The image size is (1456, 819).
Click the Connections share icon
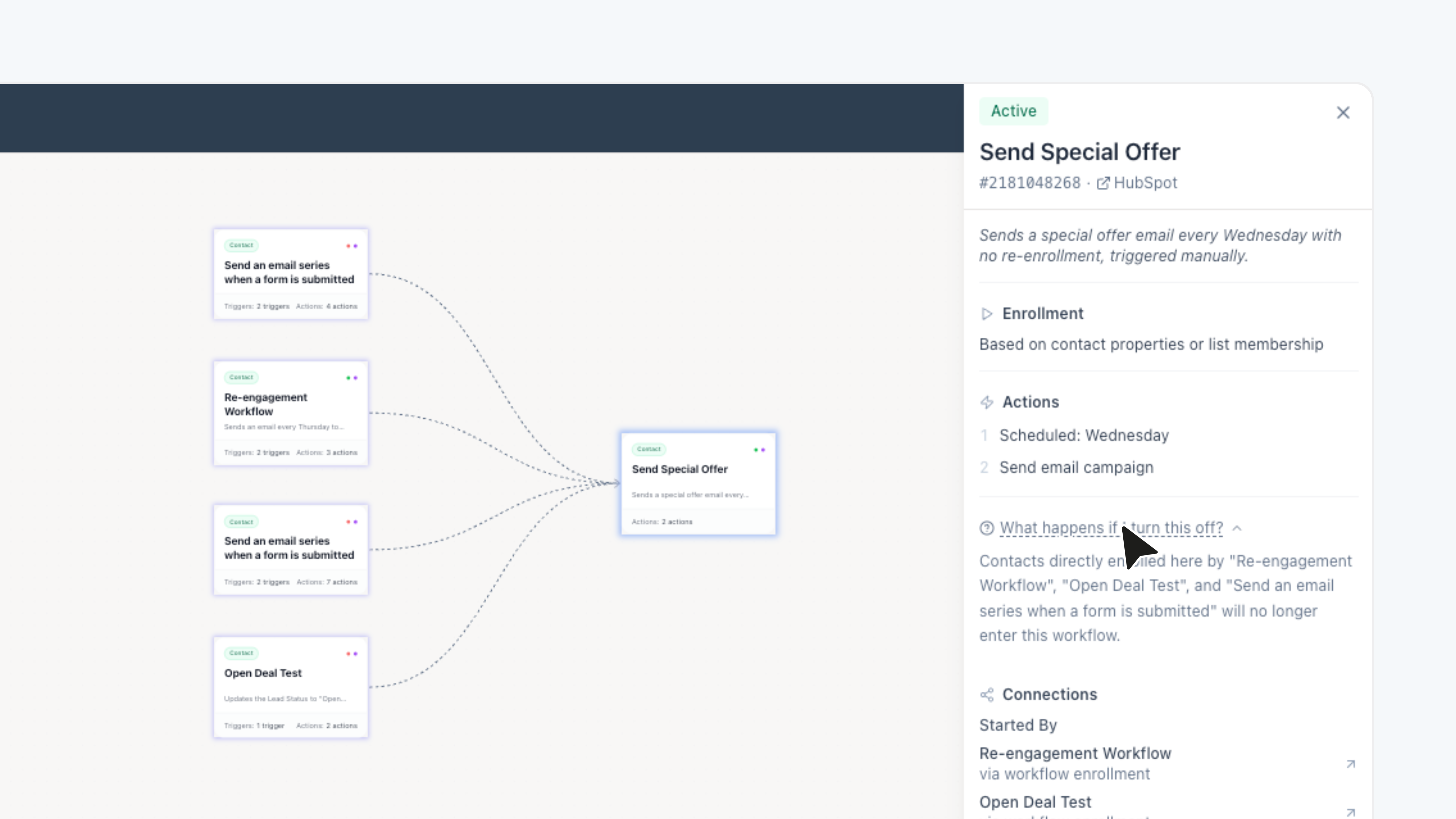click(987, 695)
